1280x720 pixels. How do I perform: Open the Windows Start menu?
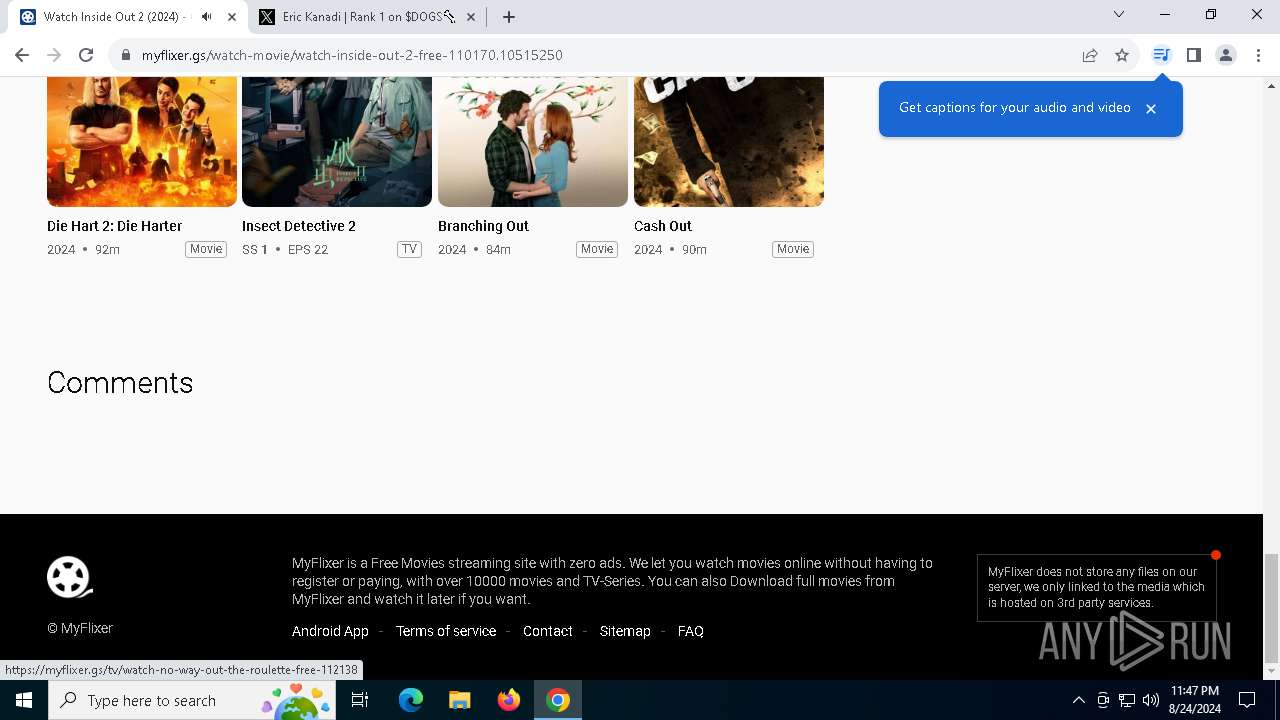click(x=24, y=700)
